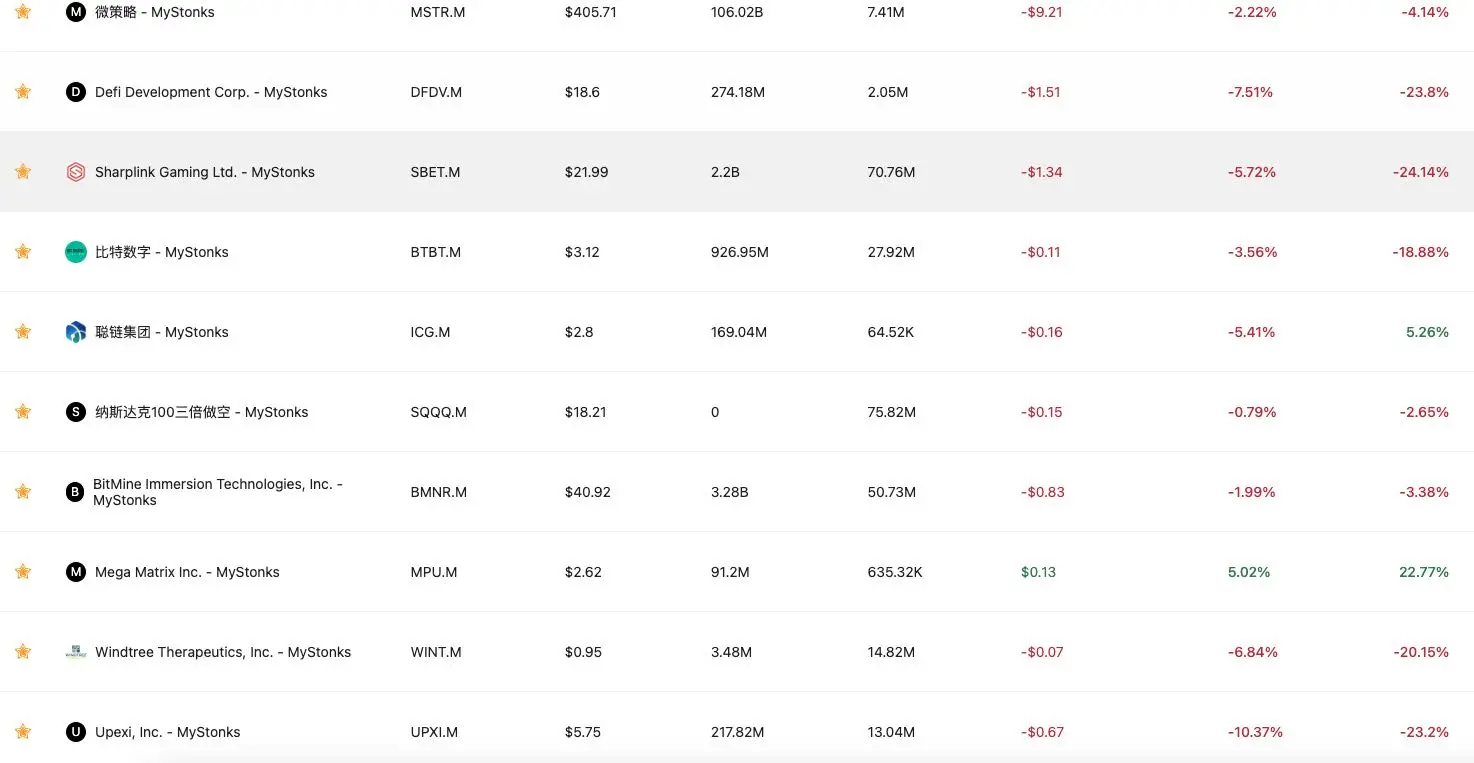The width and height of the screenshot is (1474, 763).
Task: Click the Mega Matrix M logo icon
Action: (76, 572)
